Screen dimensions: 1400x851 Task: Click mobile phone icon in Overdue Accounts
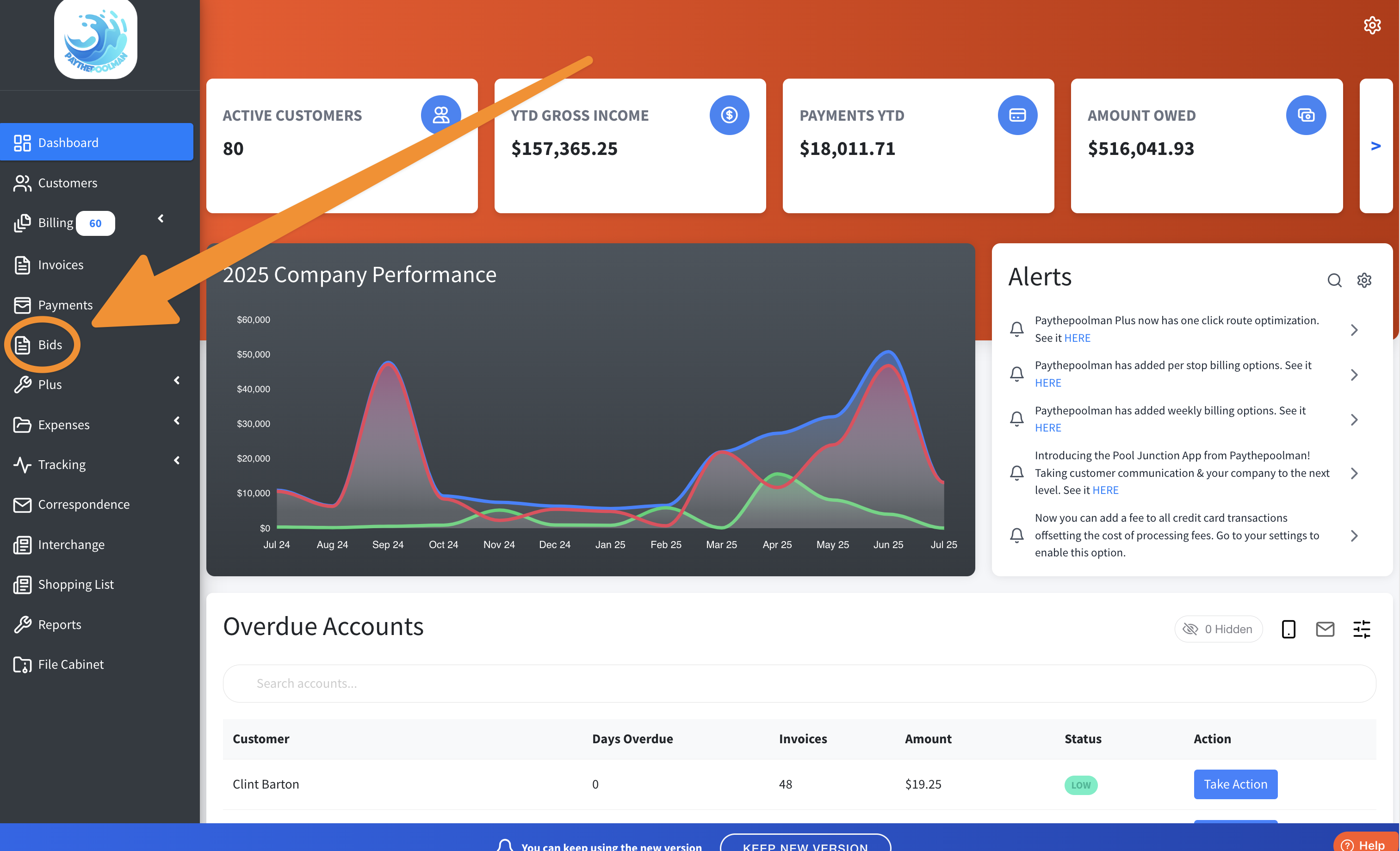coord(1288,629)
